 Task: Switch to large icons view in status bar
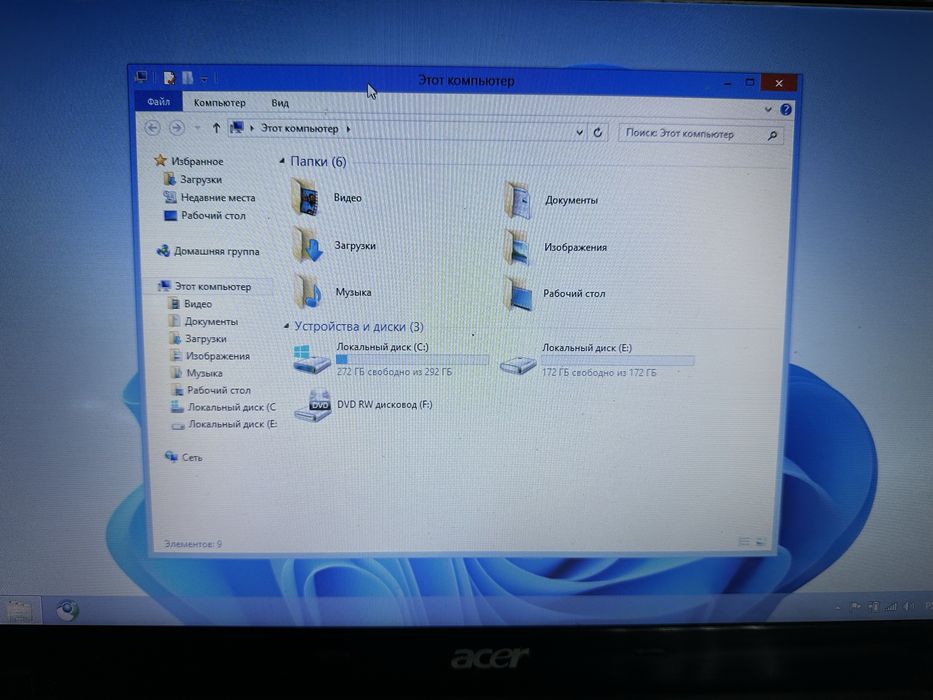point(760,541)
